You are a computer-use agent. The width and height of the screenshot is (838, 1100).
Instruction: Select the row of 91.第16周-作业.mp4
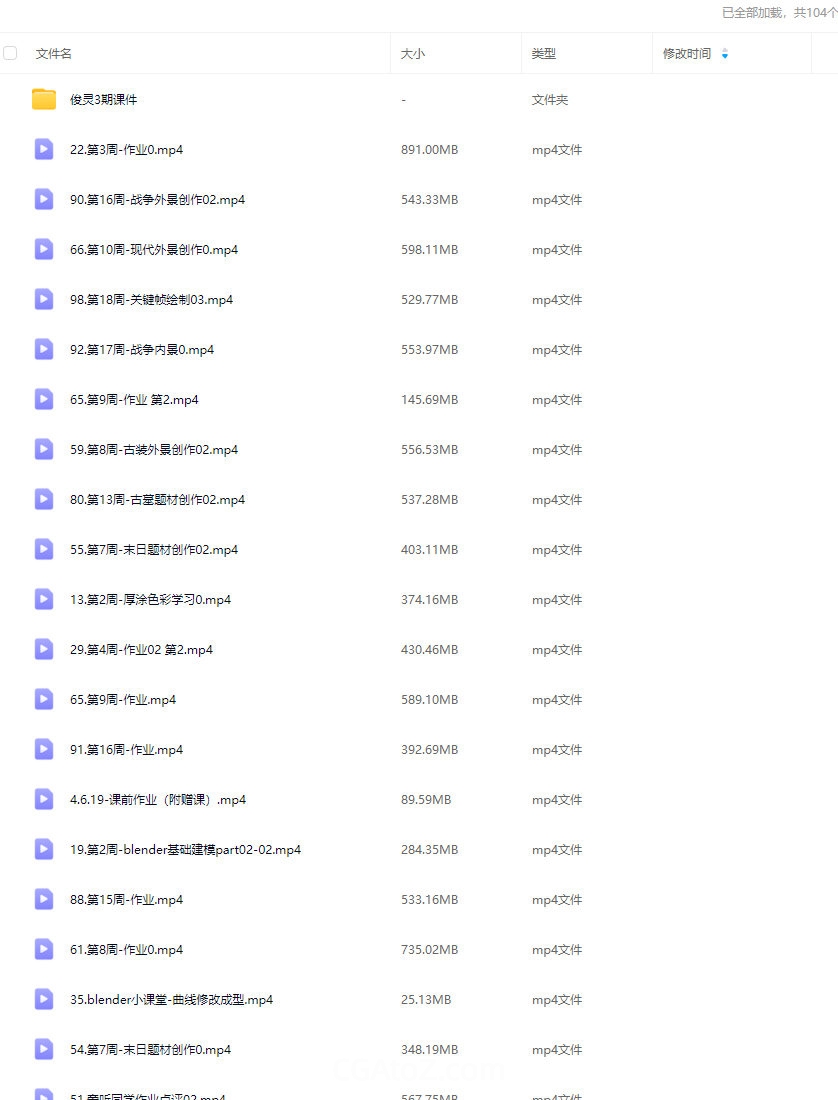[419, 749]
